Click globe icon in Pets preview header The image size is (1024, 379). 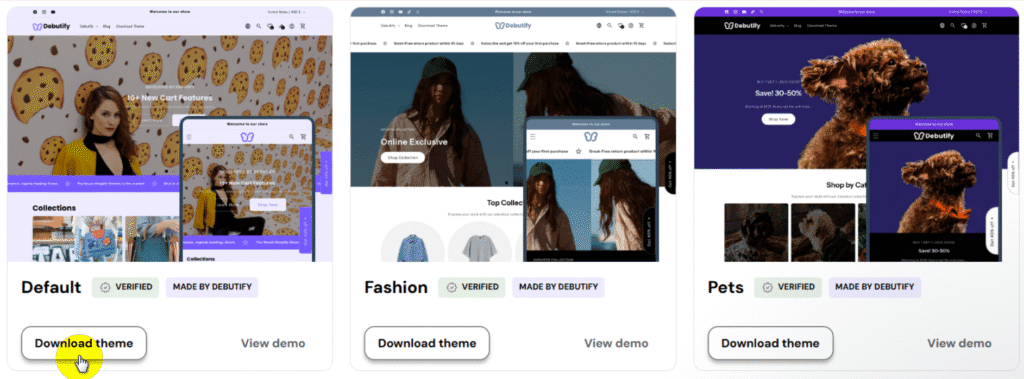942,25
